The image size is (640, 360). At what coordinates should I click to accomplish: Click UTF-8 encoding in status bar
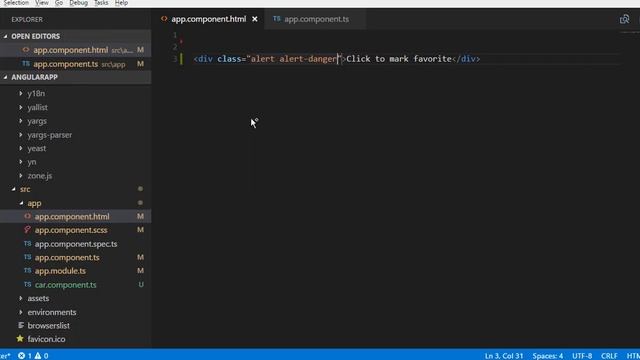pyautogui.click(x=582, y=356)
